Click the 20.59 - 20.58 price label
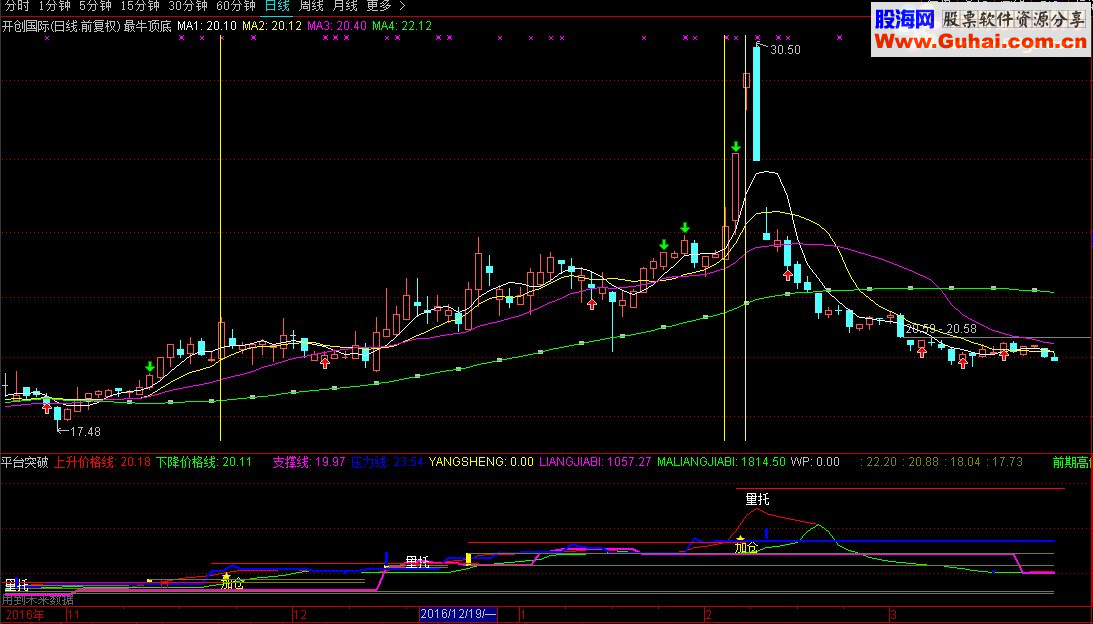 pyautogui.click(x=941, y=329)
